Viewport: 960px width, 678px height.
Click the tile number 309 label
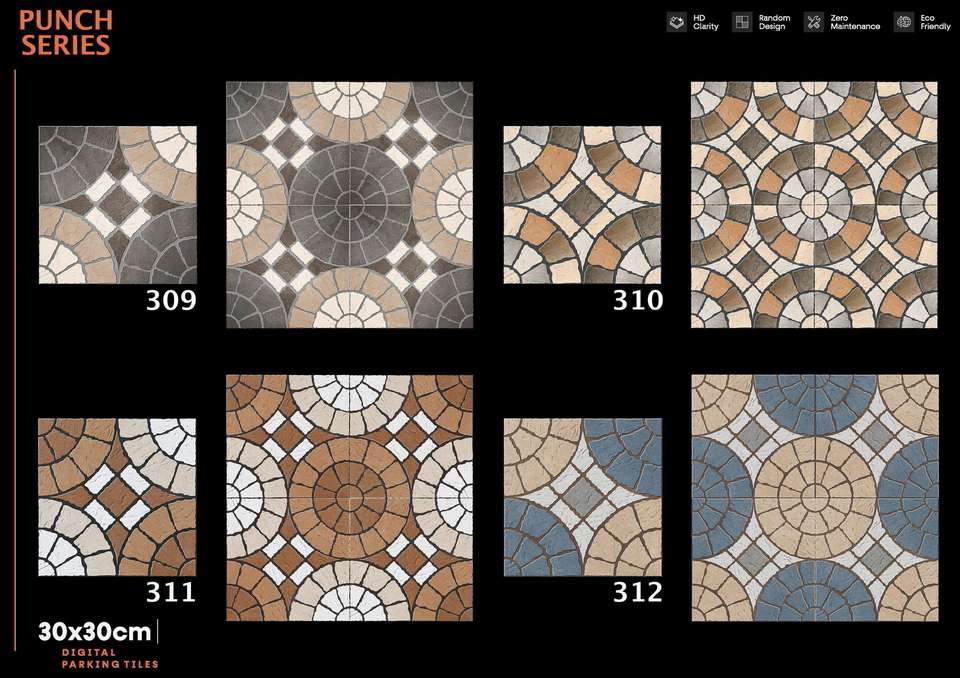click(171, 300)
